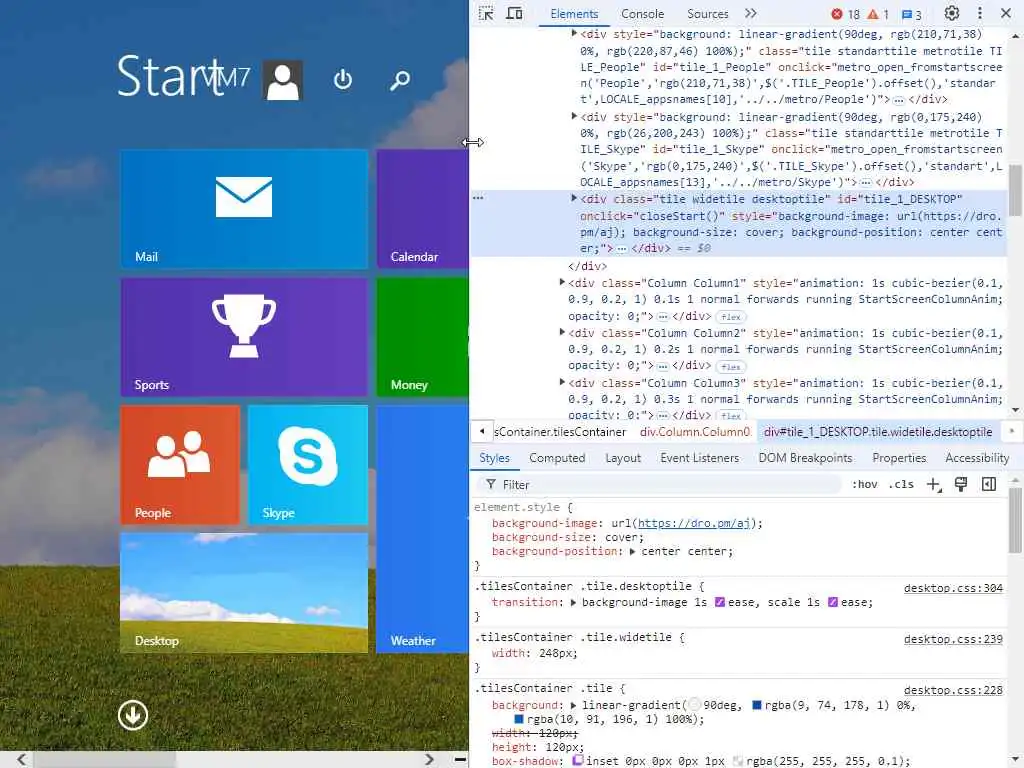This screenshot has width=1024, height=768.
Task: Close the DevTools panel
Action: (x=1006, y=13)
